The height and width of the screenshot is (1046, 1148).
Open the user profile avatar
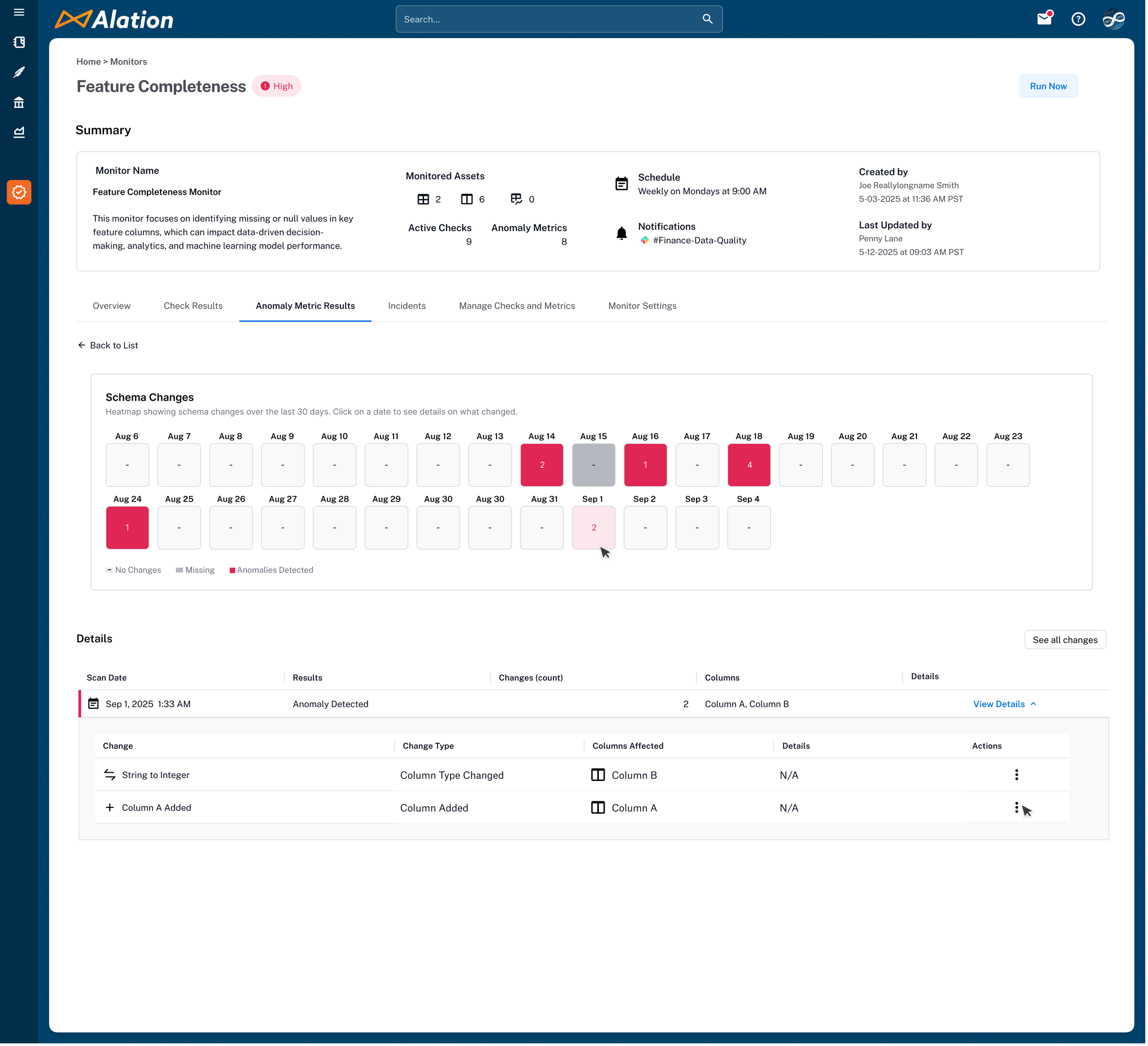click(1113, 19)
